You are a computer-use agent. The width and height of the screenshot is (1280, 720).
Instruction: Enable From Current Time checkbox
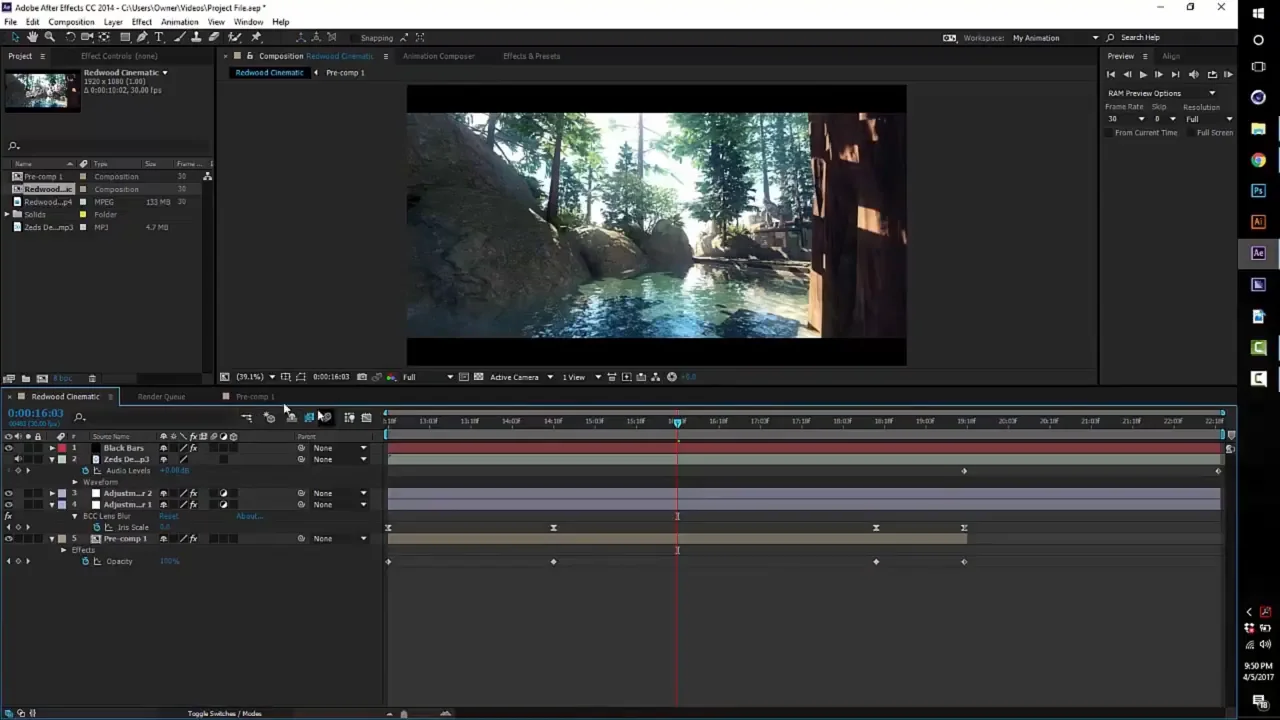(x=1109, y=132)
